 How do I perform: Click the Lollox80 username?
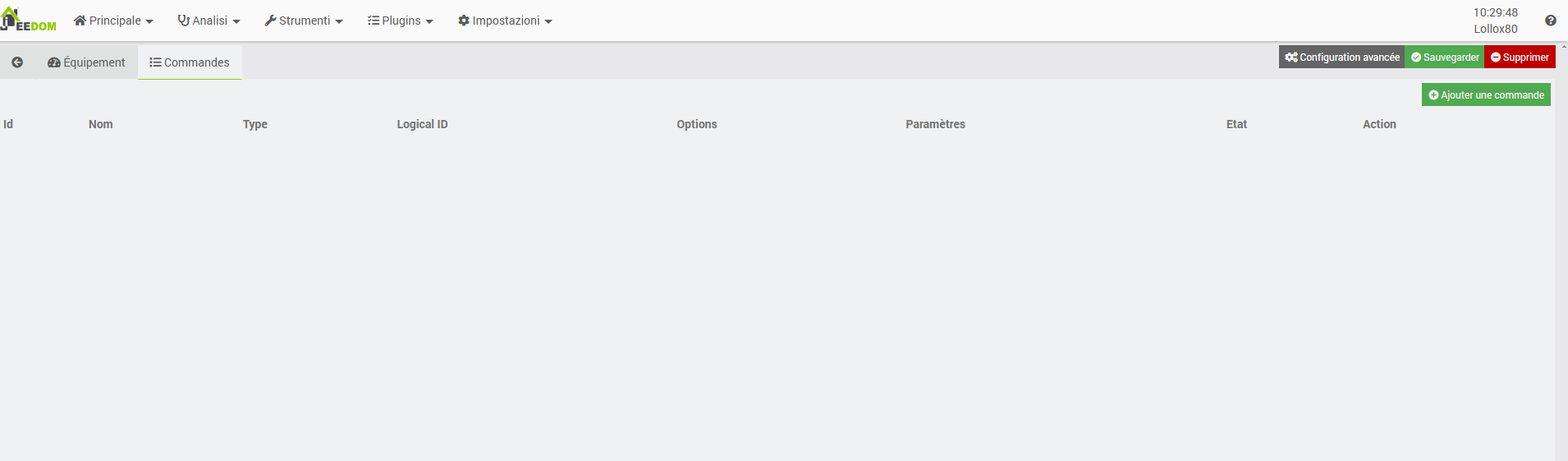(x=1495, y=29)
